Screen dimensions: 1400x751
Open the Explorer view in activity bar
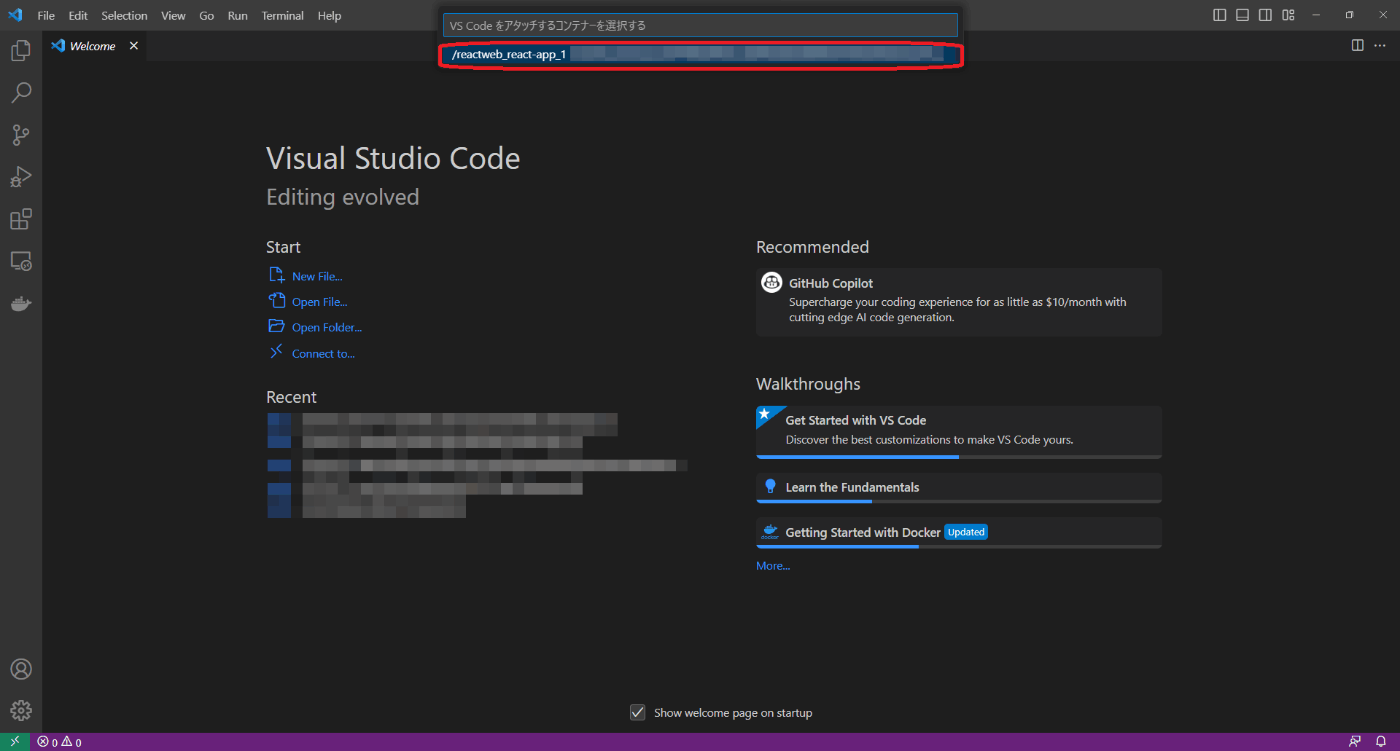(x=21, y=50)
